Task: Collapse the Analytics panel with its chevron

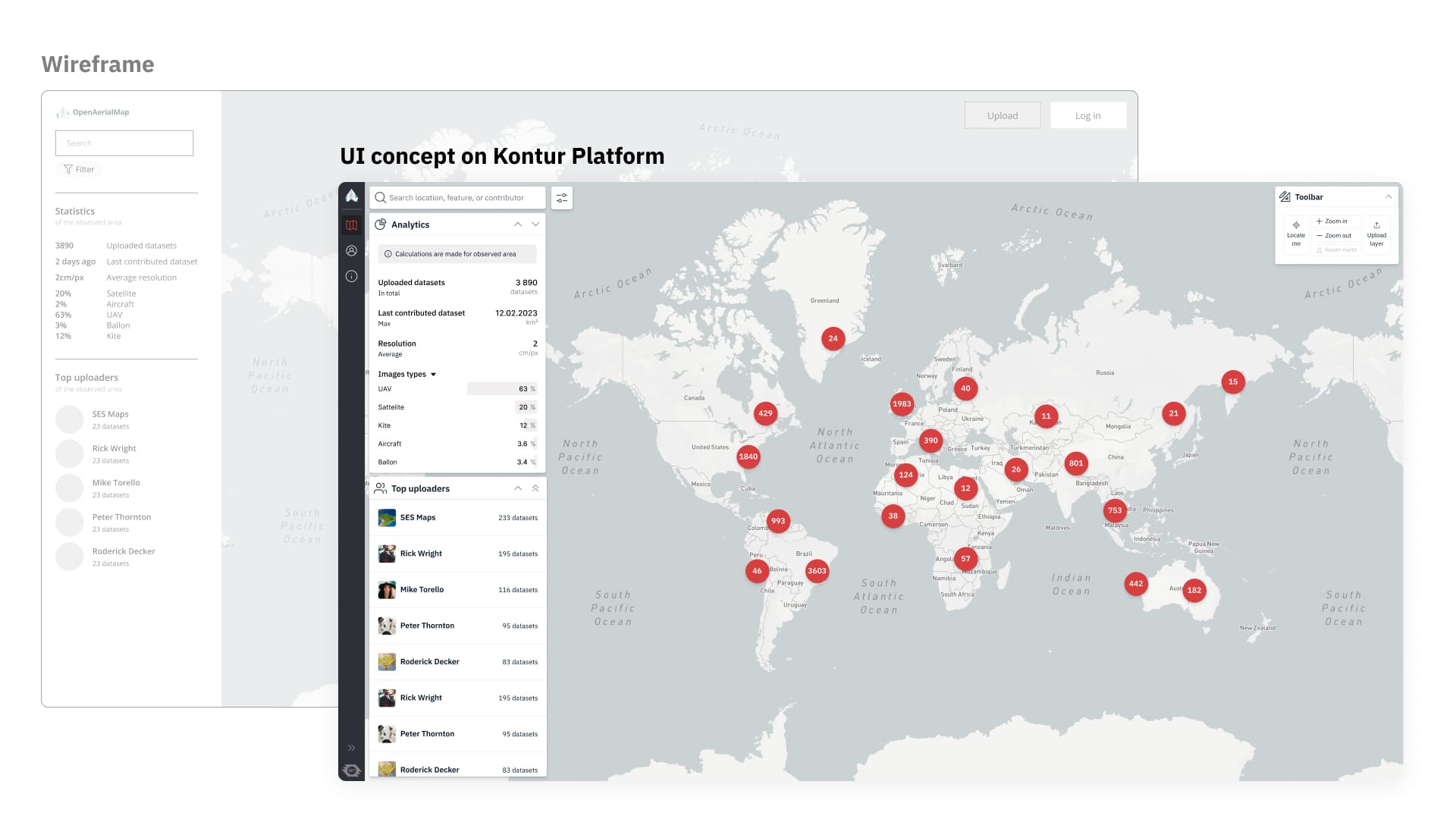Action: [x=518, y=224]
